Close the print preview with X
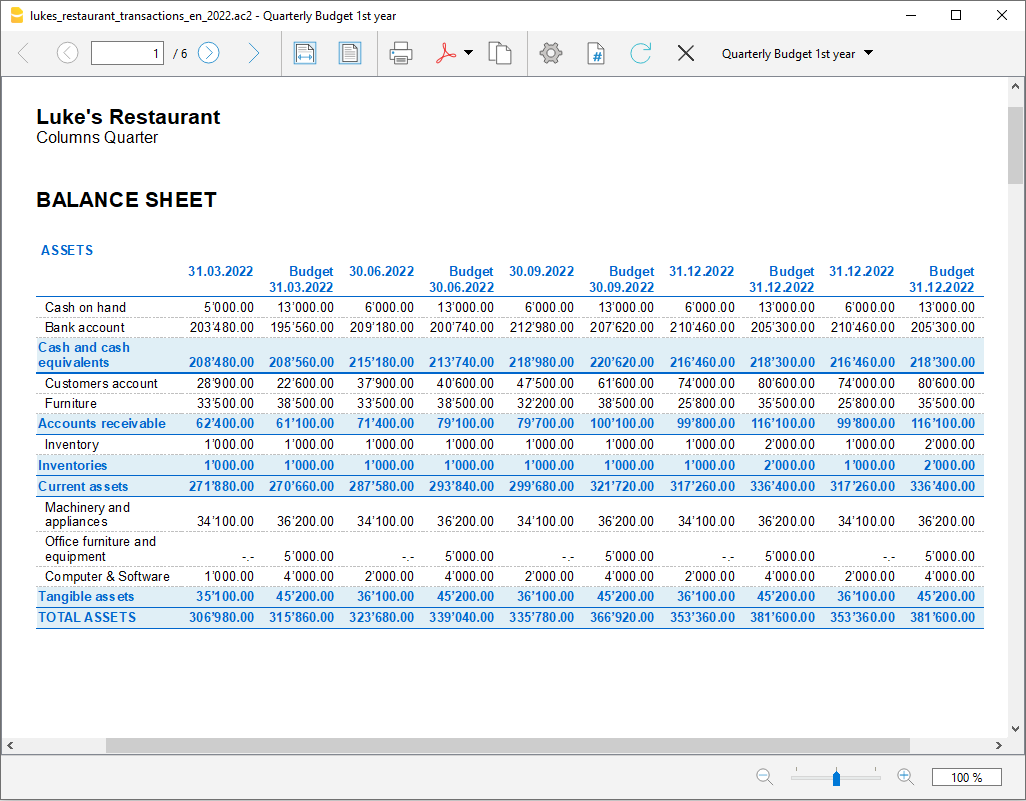 (685, 53)
